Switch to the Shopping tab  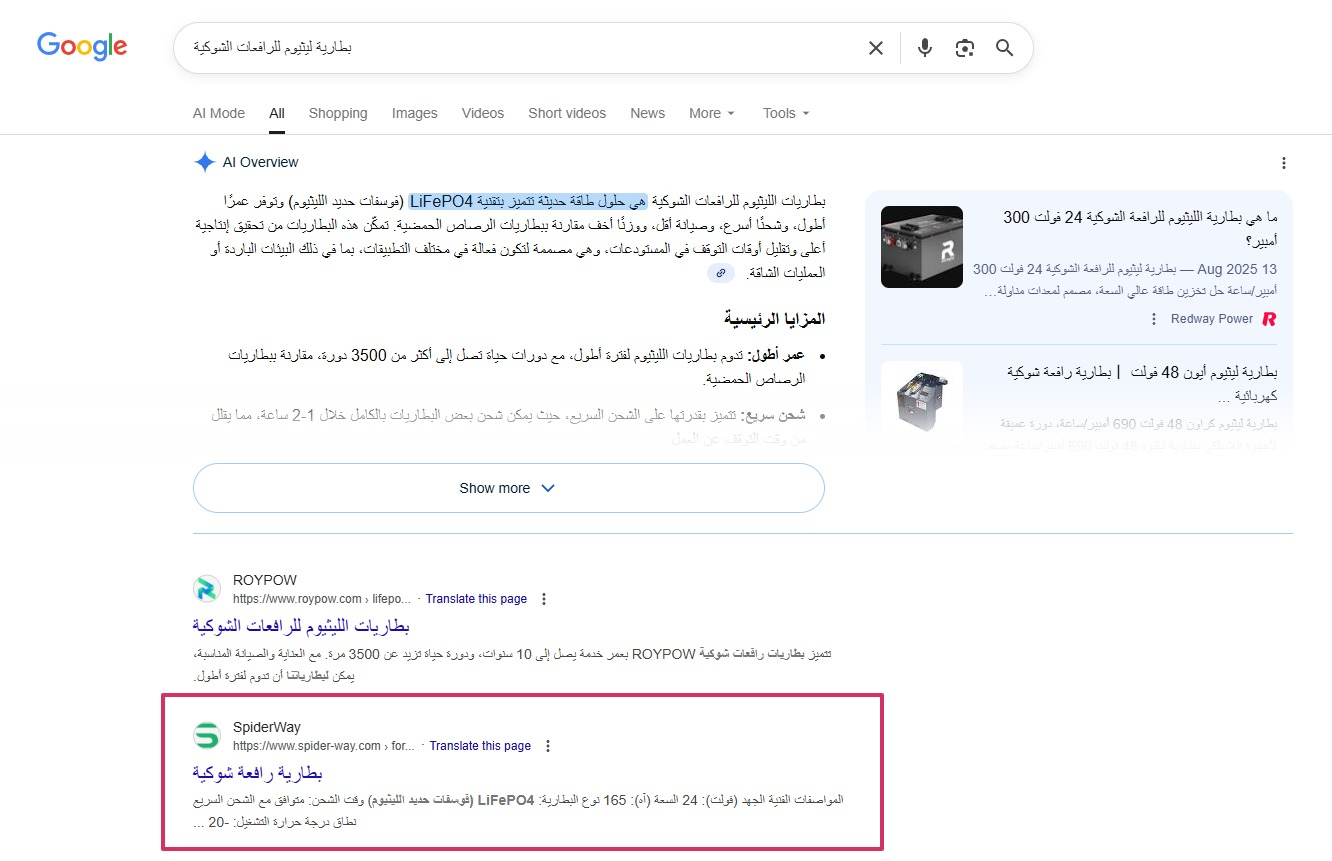tap(338, 113)
